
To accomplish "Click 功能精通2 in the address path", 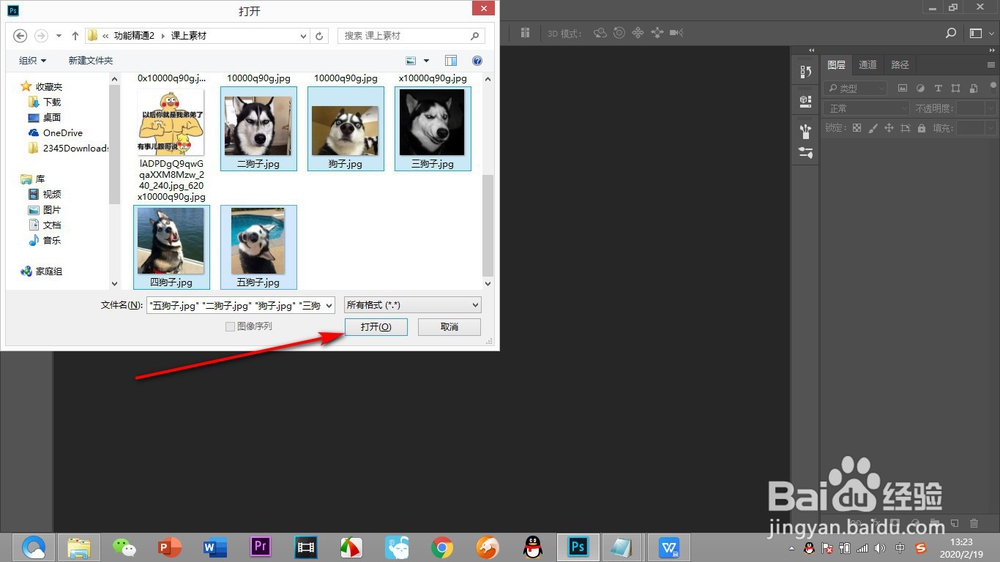I will tap(134, 36).
